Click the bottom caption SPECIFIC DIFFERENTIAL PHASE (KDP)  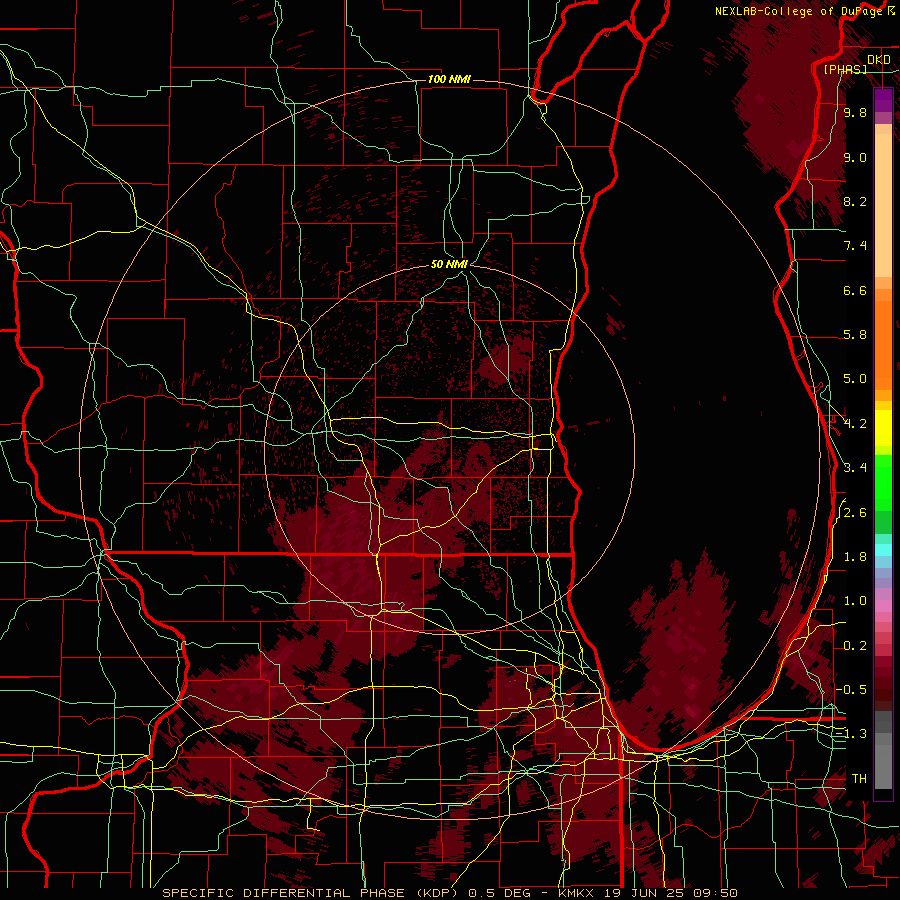(312, 893)
